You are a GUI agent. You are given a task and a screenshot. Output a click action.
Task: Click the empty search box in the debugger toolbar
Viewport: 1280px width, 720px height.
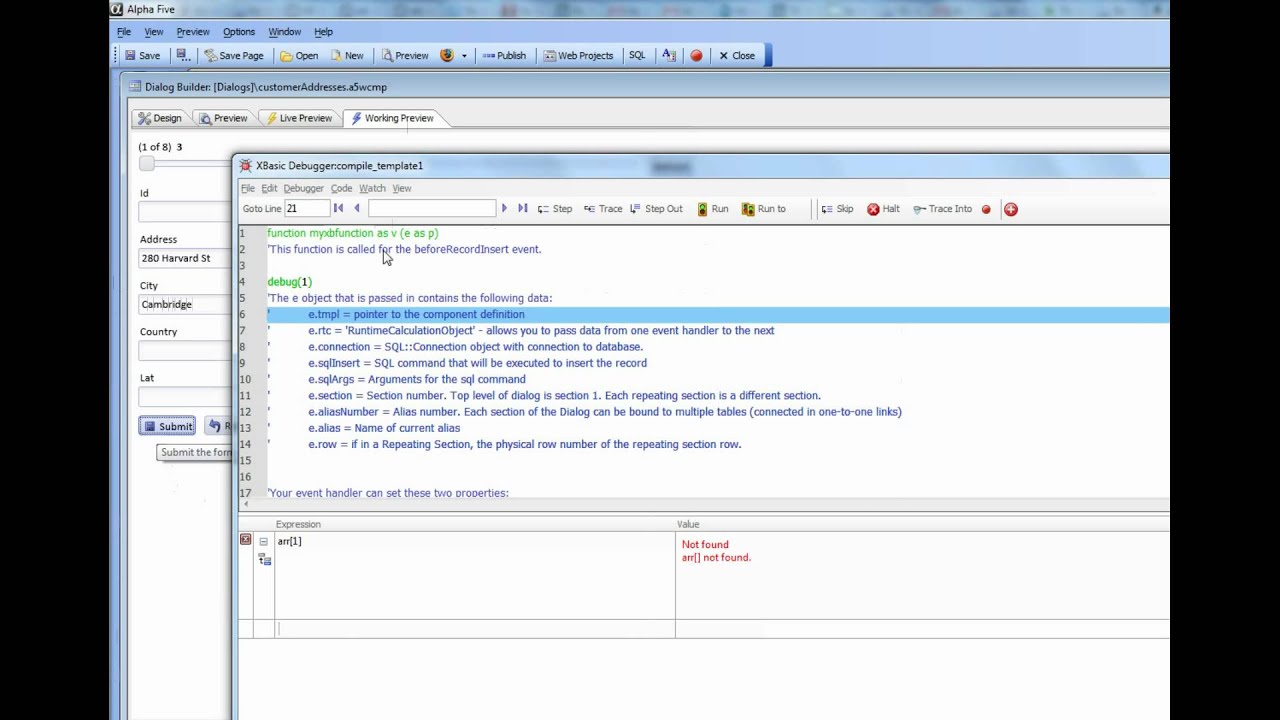[x=432, y=209]
